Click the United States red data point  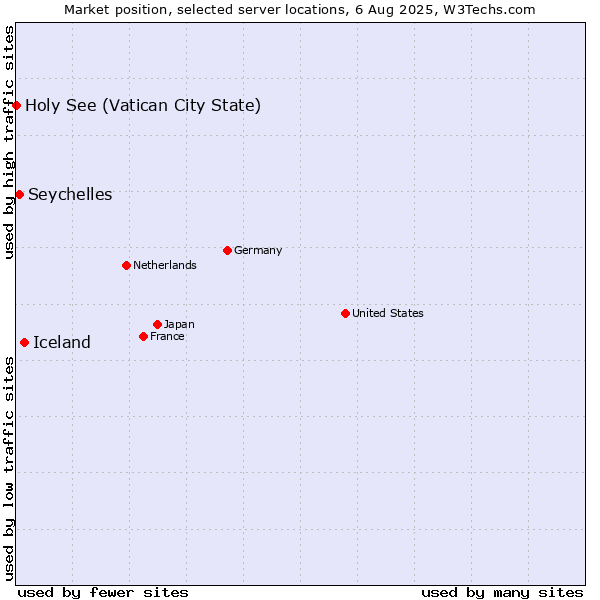[346, 314]
